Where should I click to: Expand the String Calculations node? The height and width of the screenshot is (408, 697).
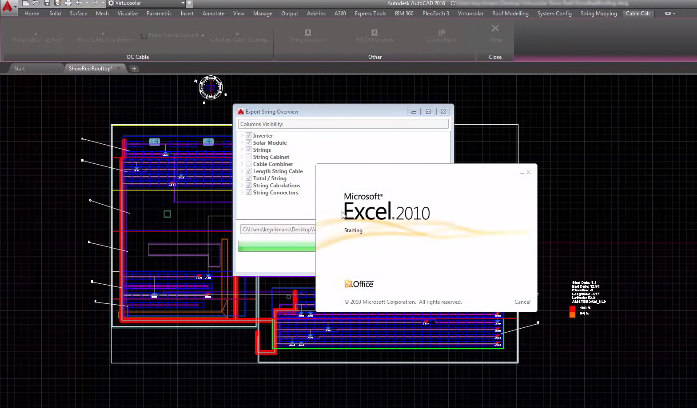coord(242,185)
